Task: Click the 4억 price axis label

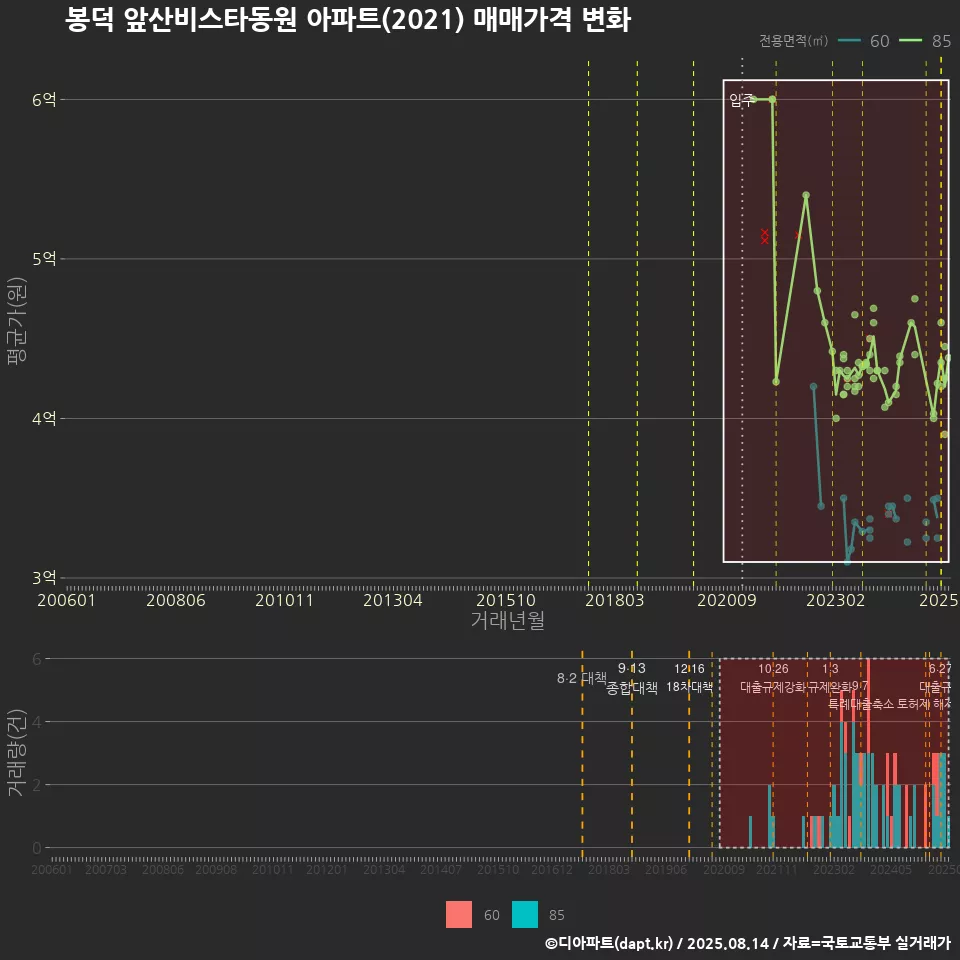Action: coord(44,419)
